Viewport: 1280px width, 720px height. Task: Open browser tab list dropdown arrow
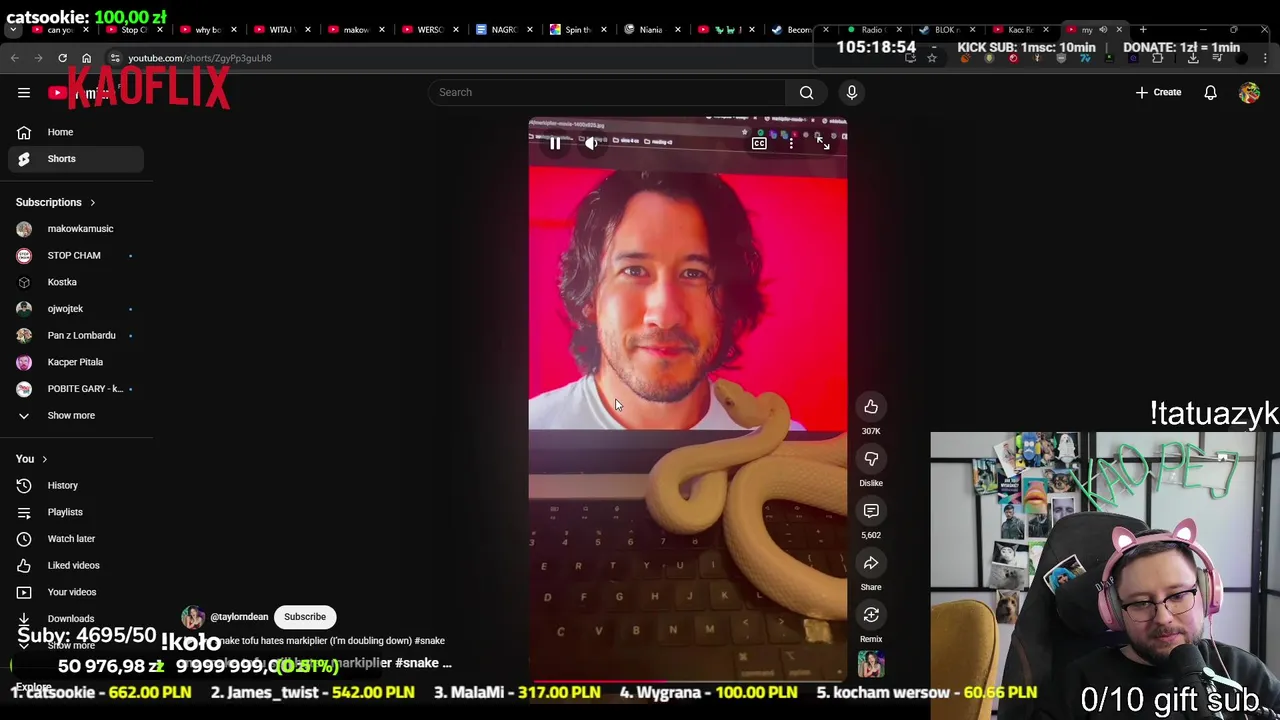(12, 30)
